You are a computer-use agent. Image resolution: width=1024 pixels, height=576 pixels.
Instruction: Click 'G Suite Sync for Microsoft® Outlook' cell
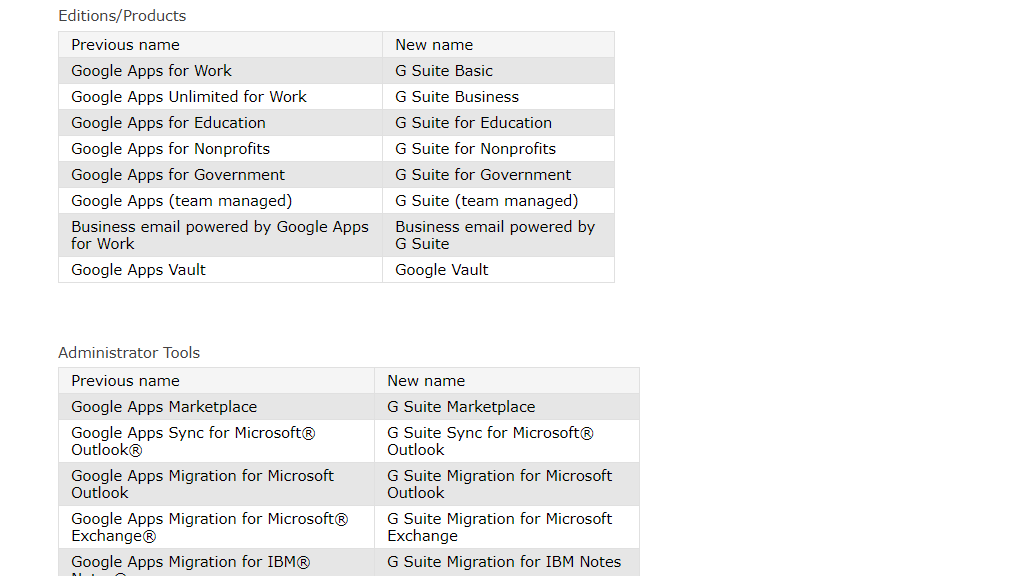[x=507, y=441]
